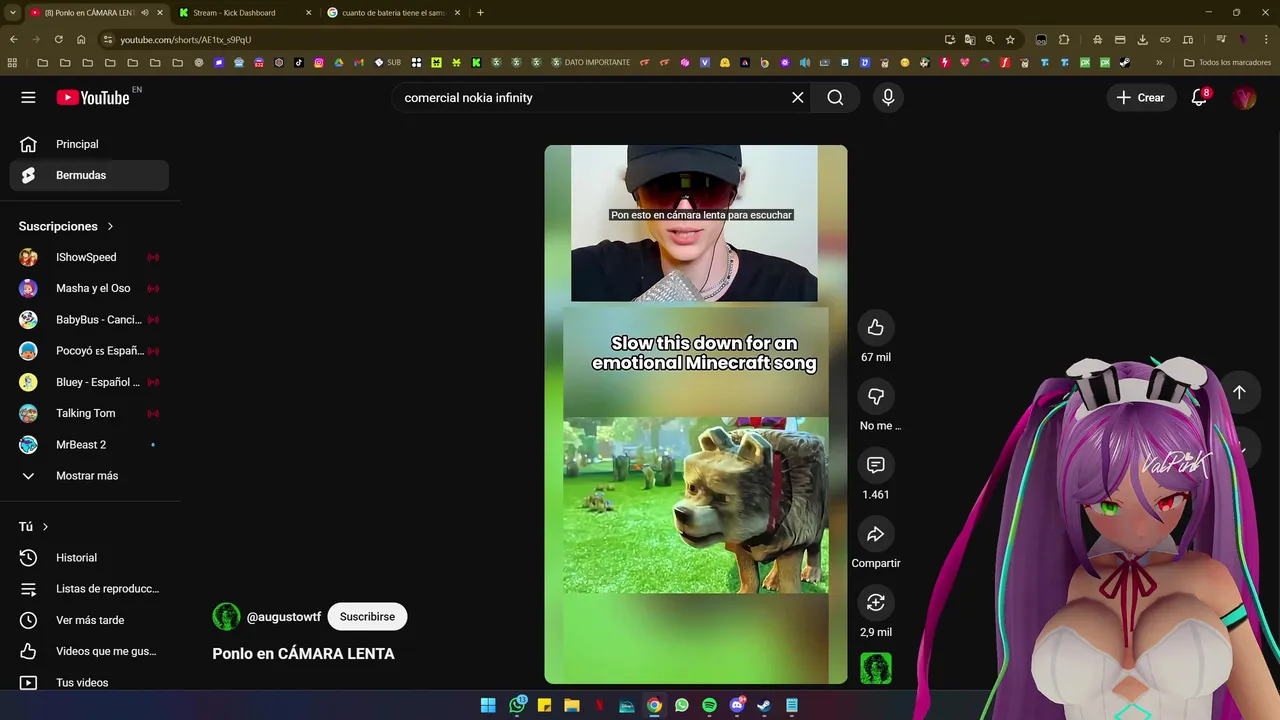Open Todos los marcadores folder
This screenshot has height=720, width=1280.
pyautogui.click(x=1227, y=62)
